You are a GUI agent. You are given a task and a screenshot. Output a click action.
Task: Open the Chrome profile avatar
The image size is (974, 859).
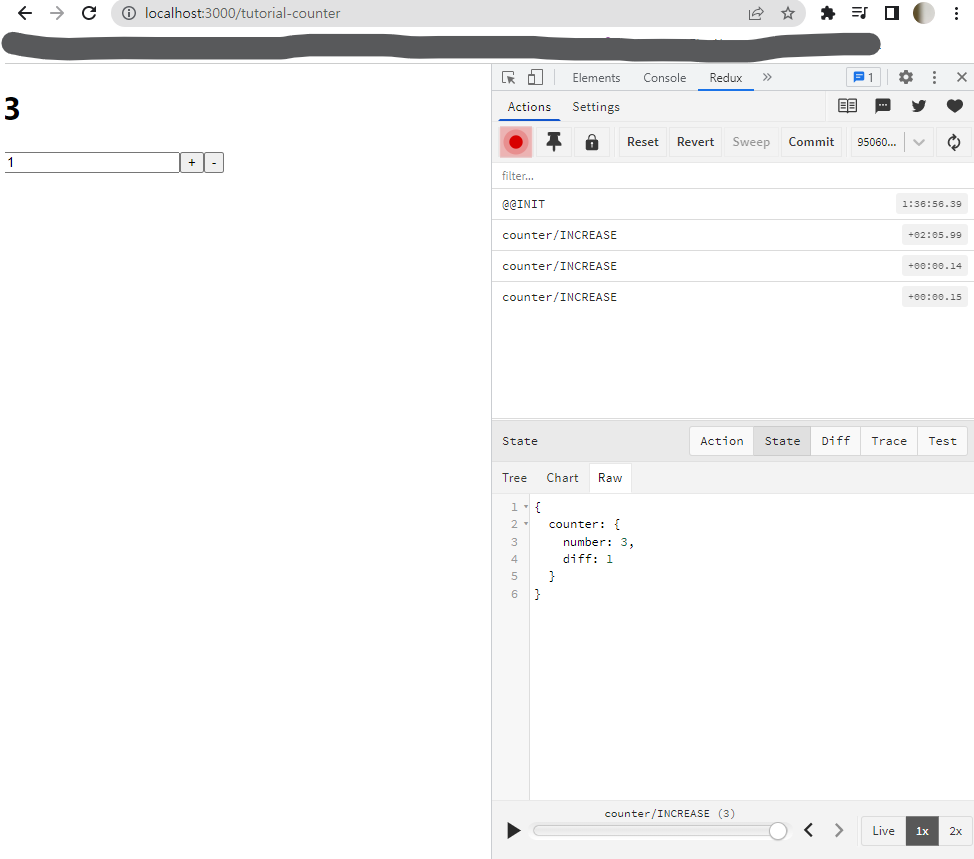click(923, 13)
